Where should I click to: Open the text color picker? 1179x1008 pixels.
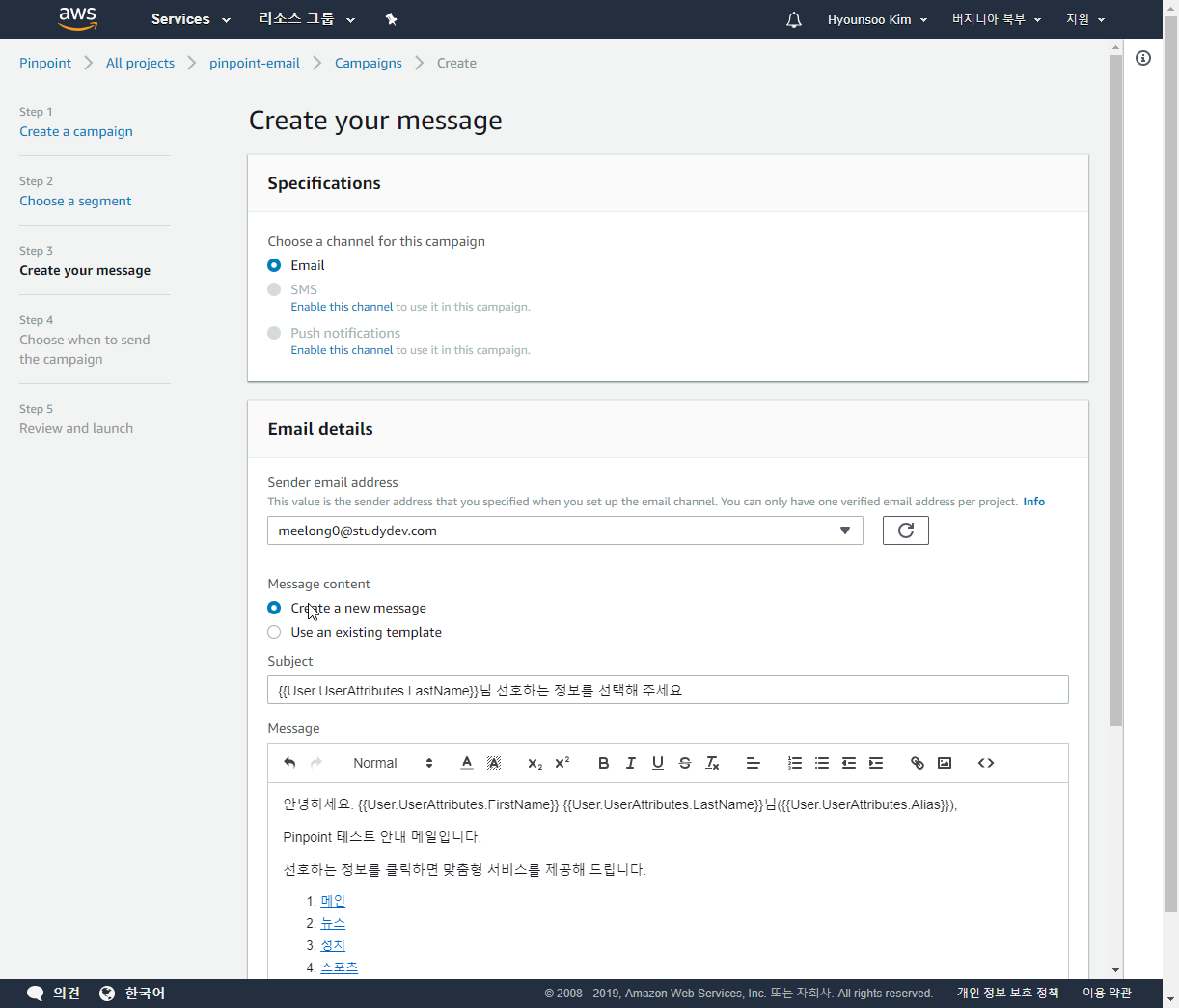tap(467, 763)
